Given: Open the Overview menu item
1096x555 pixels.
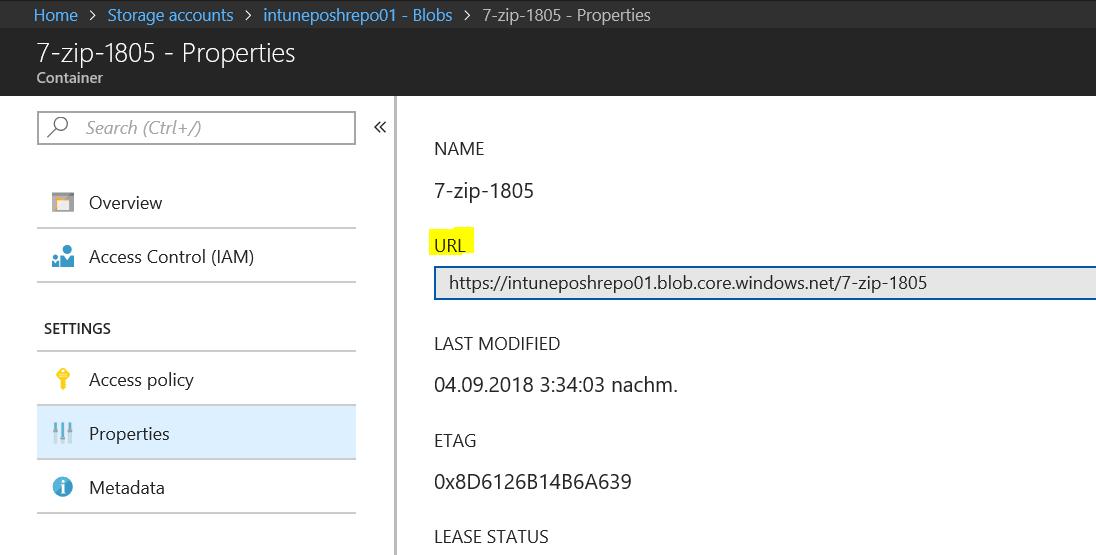Looking at the screenshot, I should click(x=196, y=203).
